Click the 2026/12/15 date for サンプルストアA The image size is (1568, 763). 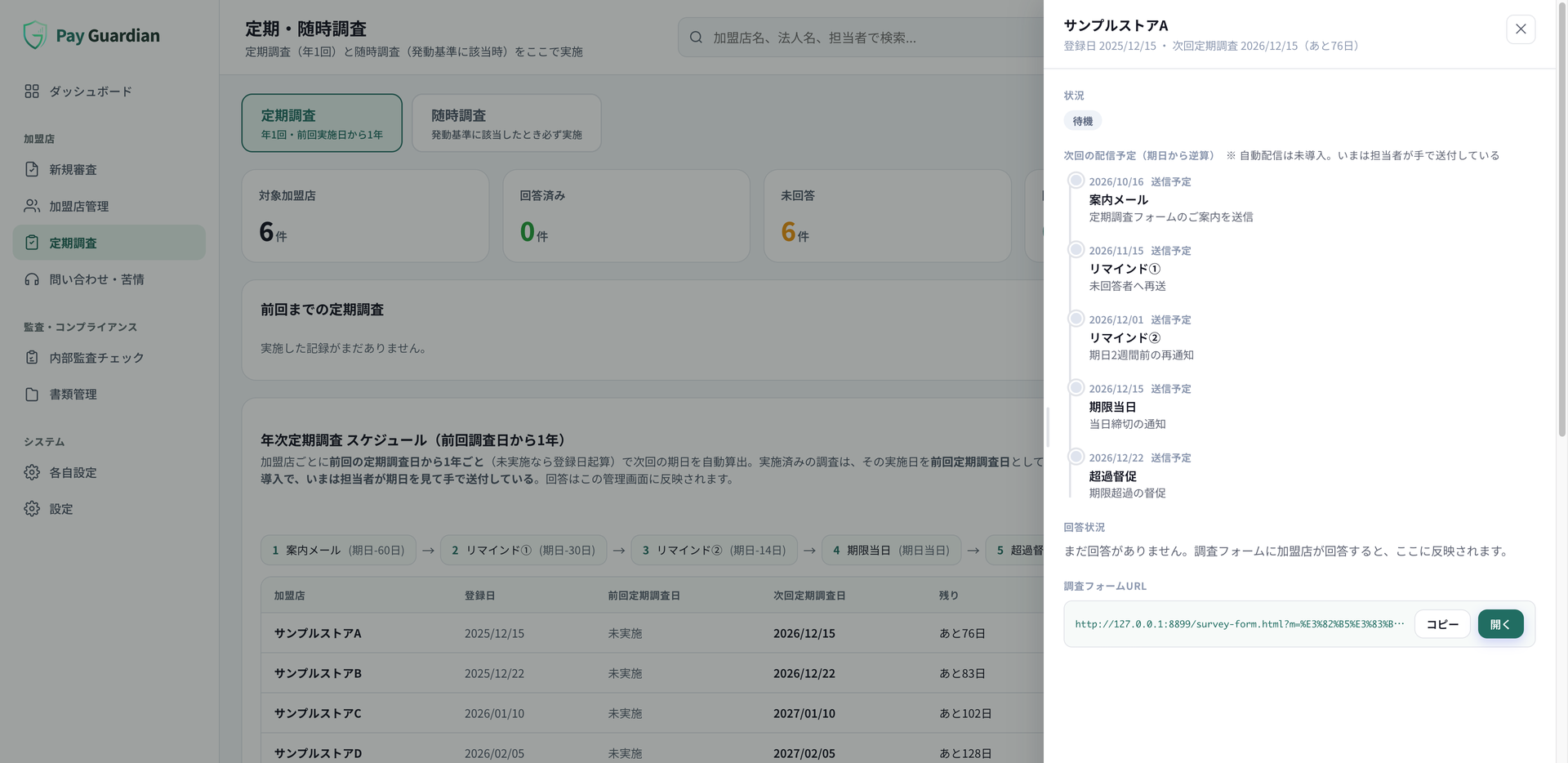[x=804, y=633]
